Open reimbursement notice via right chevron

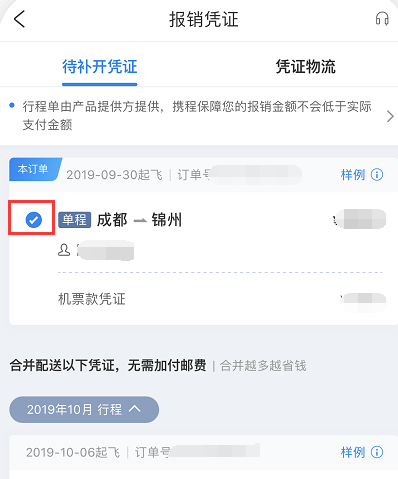[x=390, y=116]
